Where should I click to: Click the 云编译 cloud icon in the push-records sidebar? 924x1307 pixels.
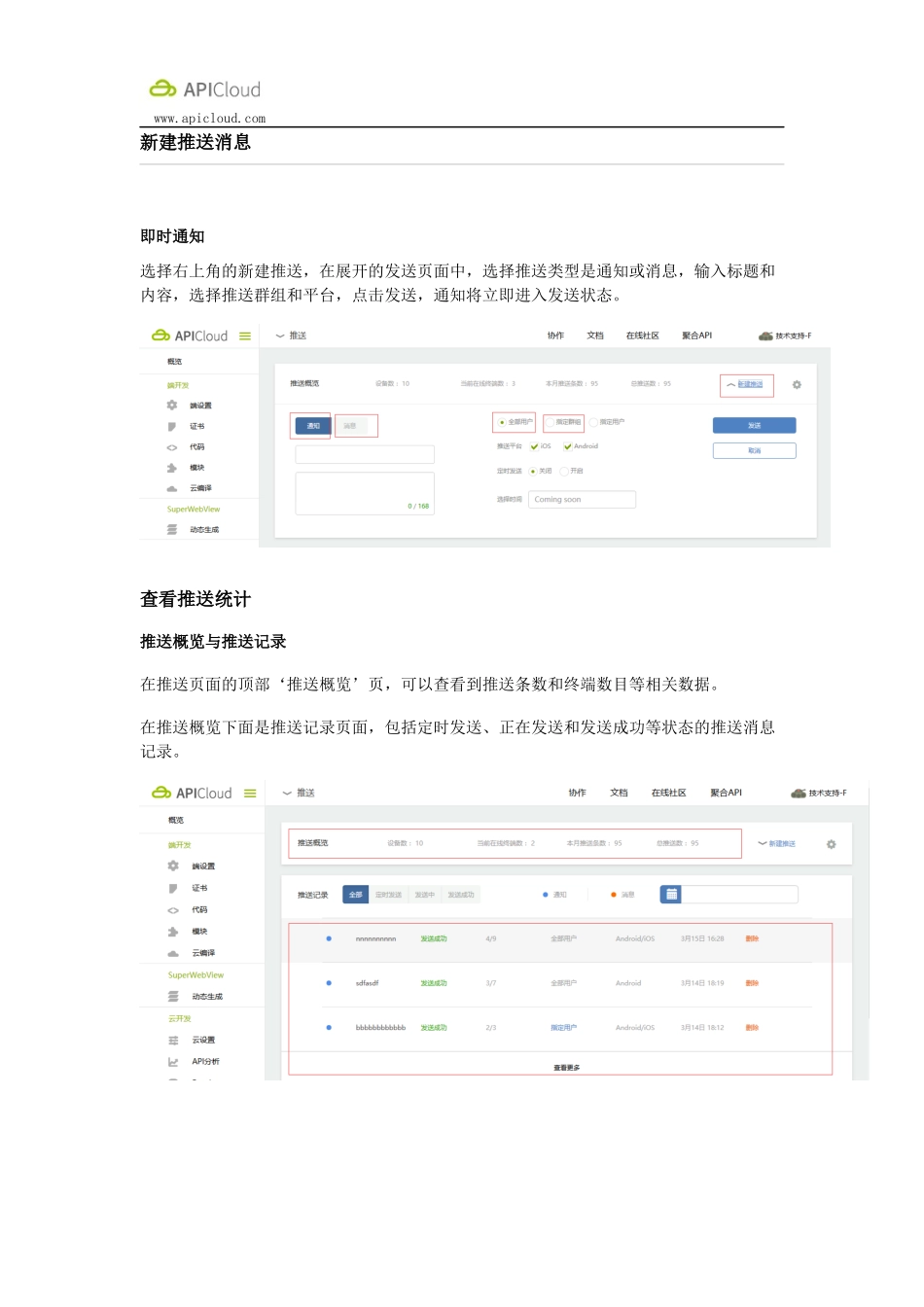(173, 953)
